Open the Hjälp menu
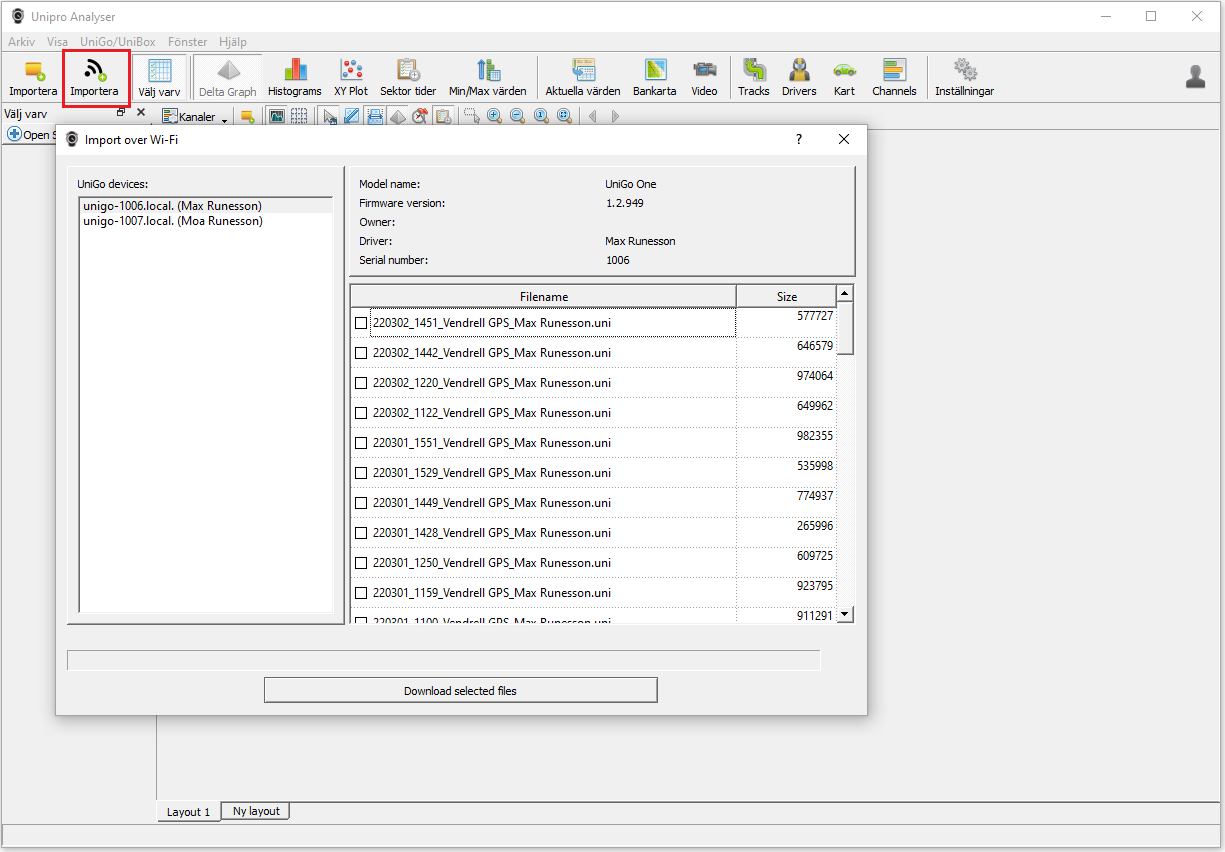This screenshot has height=852, width=1225. [232, 42]
